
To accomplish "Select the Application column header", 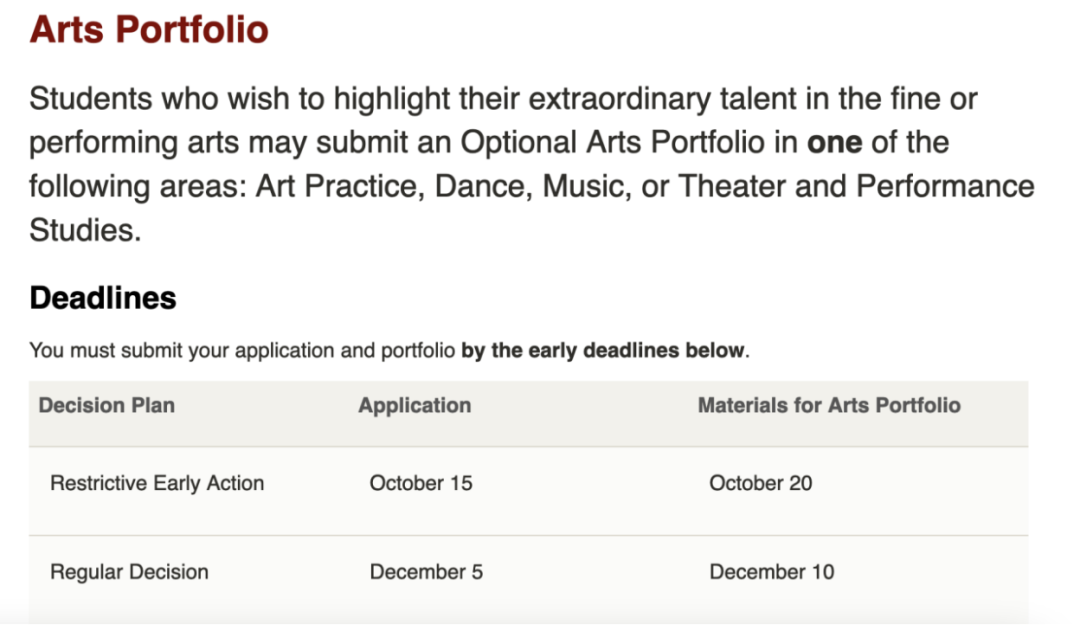I will 414,405.
